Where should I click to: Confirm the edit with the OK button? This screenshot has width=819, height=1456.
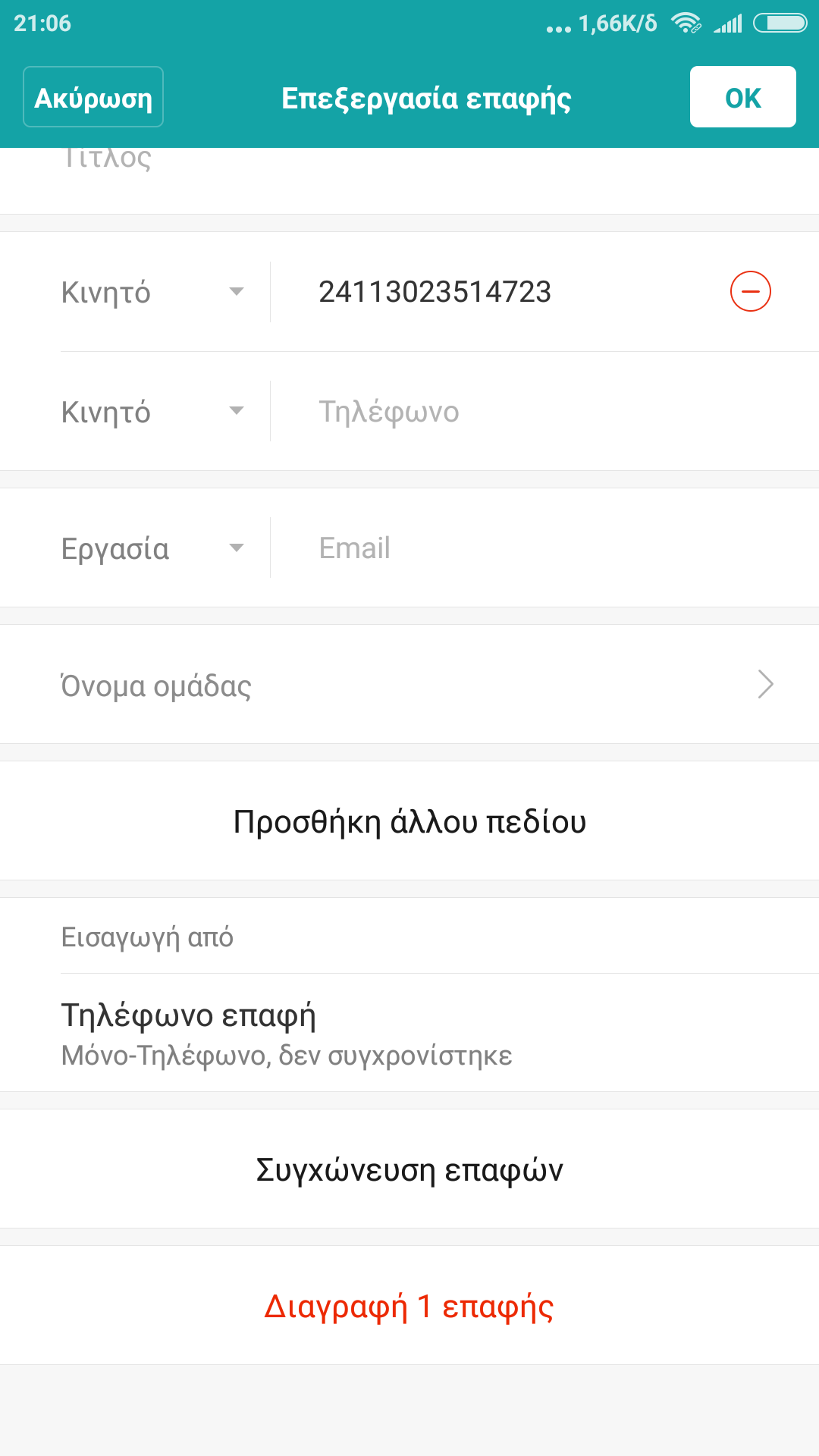(x=742, y=97)
